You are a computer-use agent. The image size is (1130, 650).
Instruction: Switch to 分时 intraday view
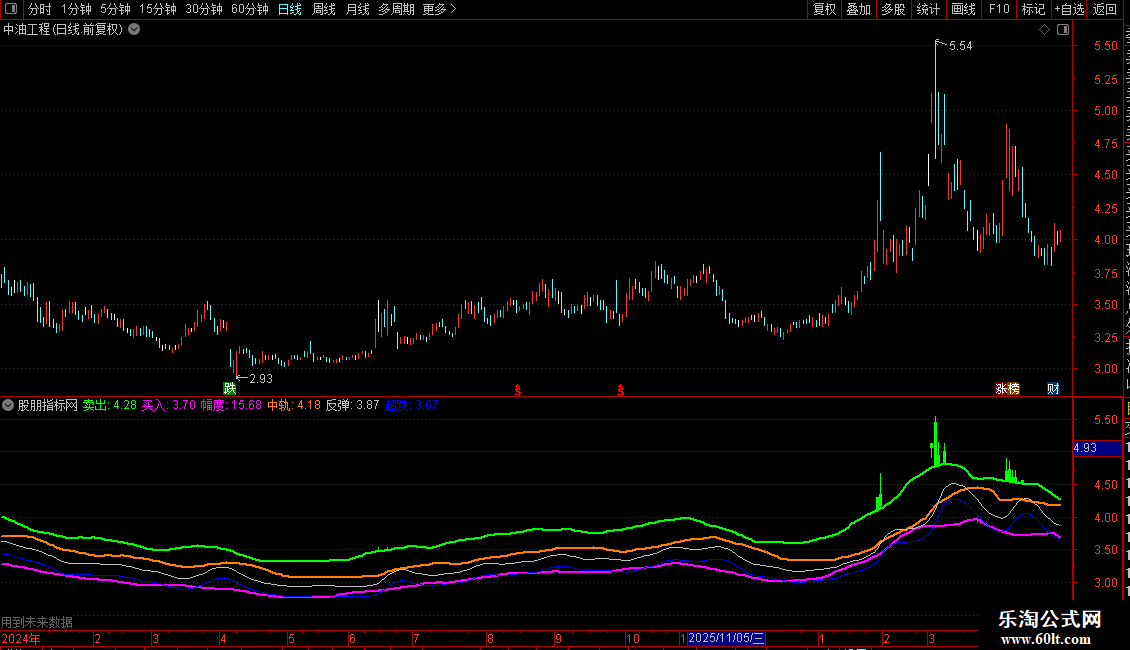tap(40, 9)
